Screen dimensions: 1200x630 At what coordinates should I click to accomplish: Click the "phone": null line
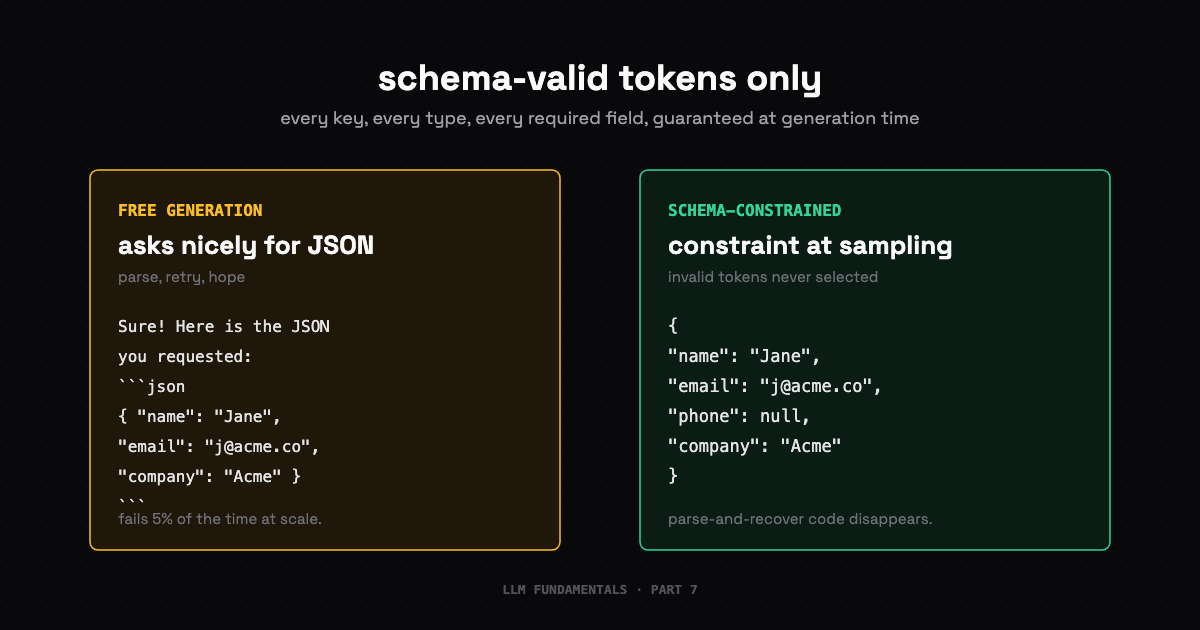739,416
